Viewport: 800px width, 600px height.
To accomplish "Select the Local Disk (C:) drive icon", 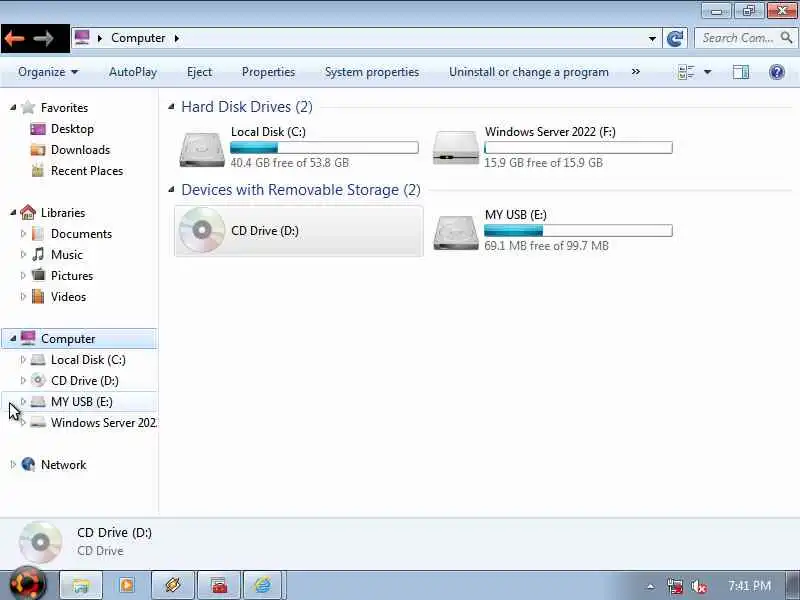I will 202,149.
